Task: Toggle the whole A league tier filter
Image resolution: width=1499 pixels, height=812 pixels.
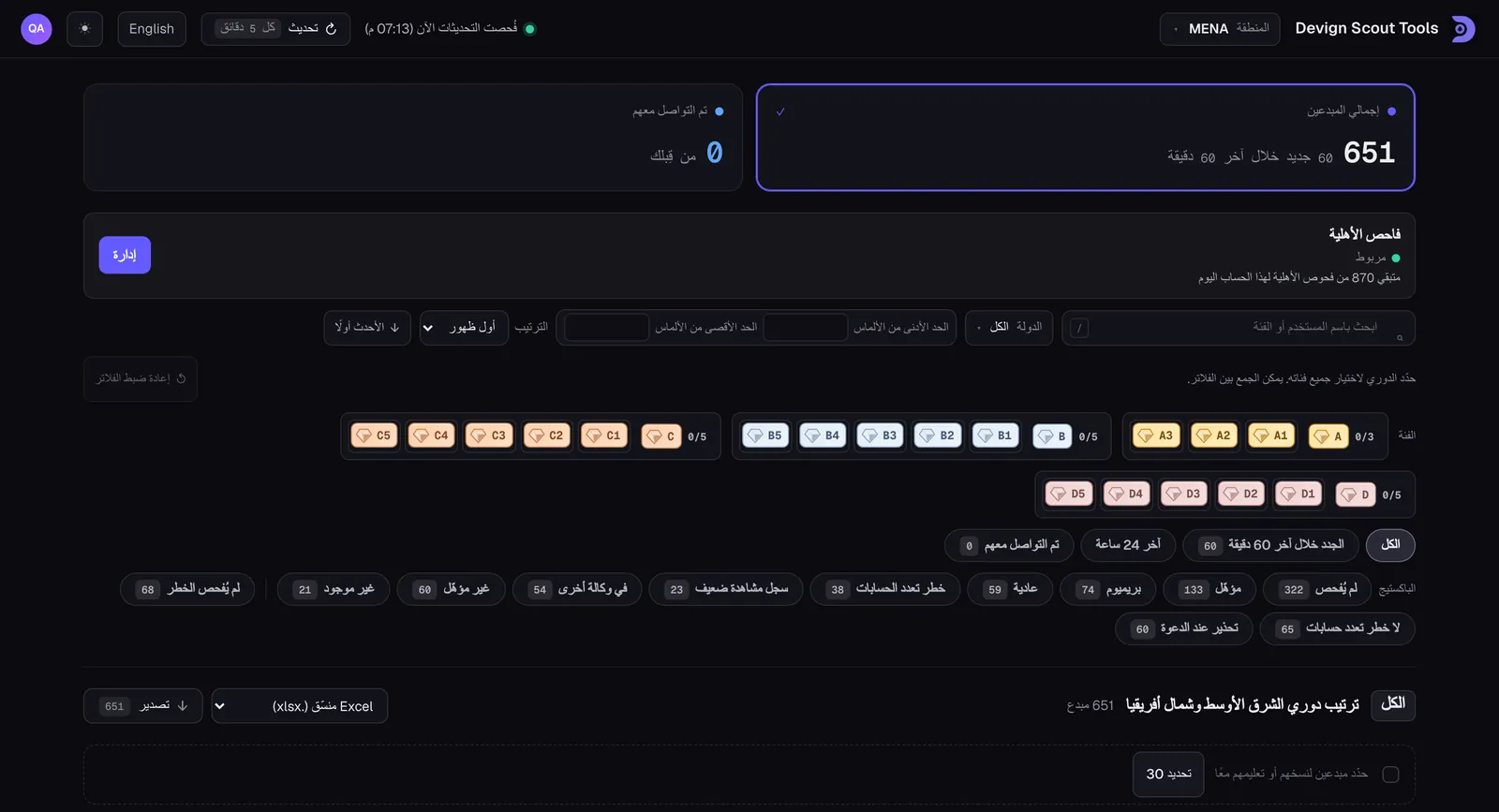Action: pos(1328,436)
